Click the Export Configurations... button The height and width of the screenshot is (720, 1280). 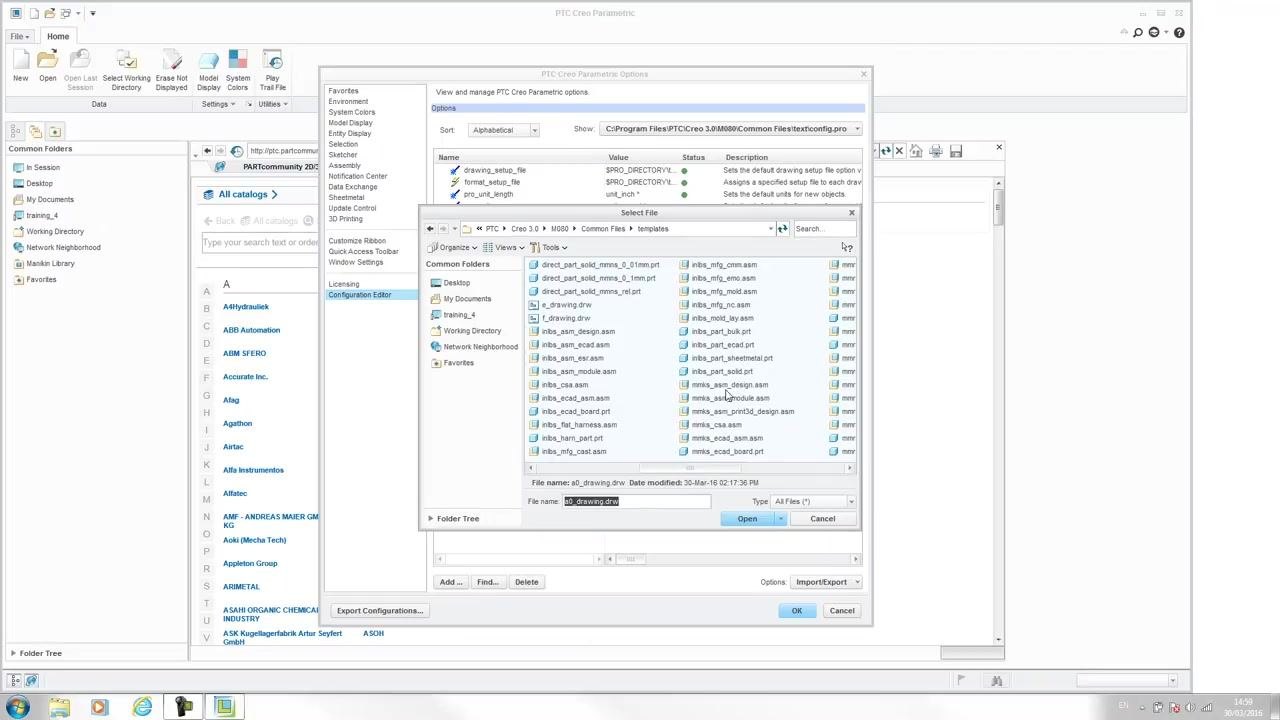379,610
